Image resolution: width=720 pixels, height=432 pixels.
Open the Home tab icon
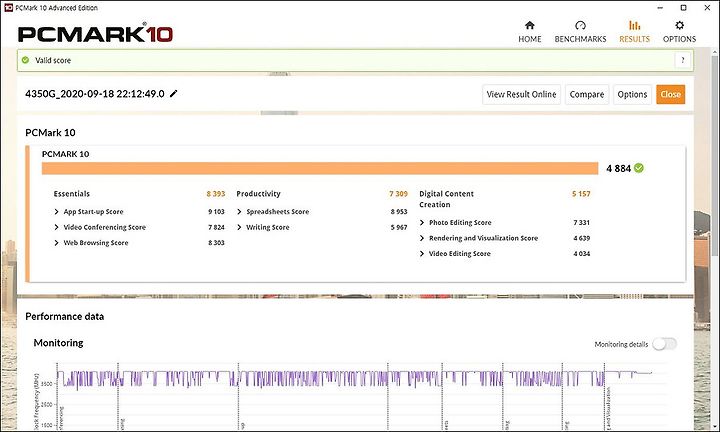click(529, 25)
